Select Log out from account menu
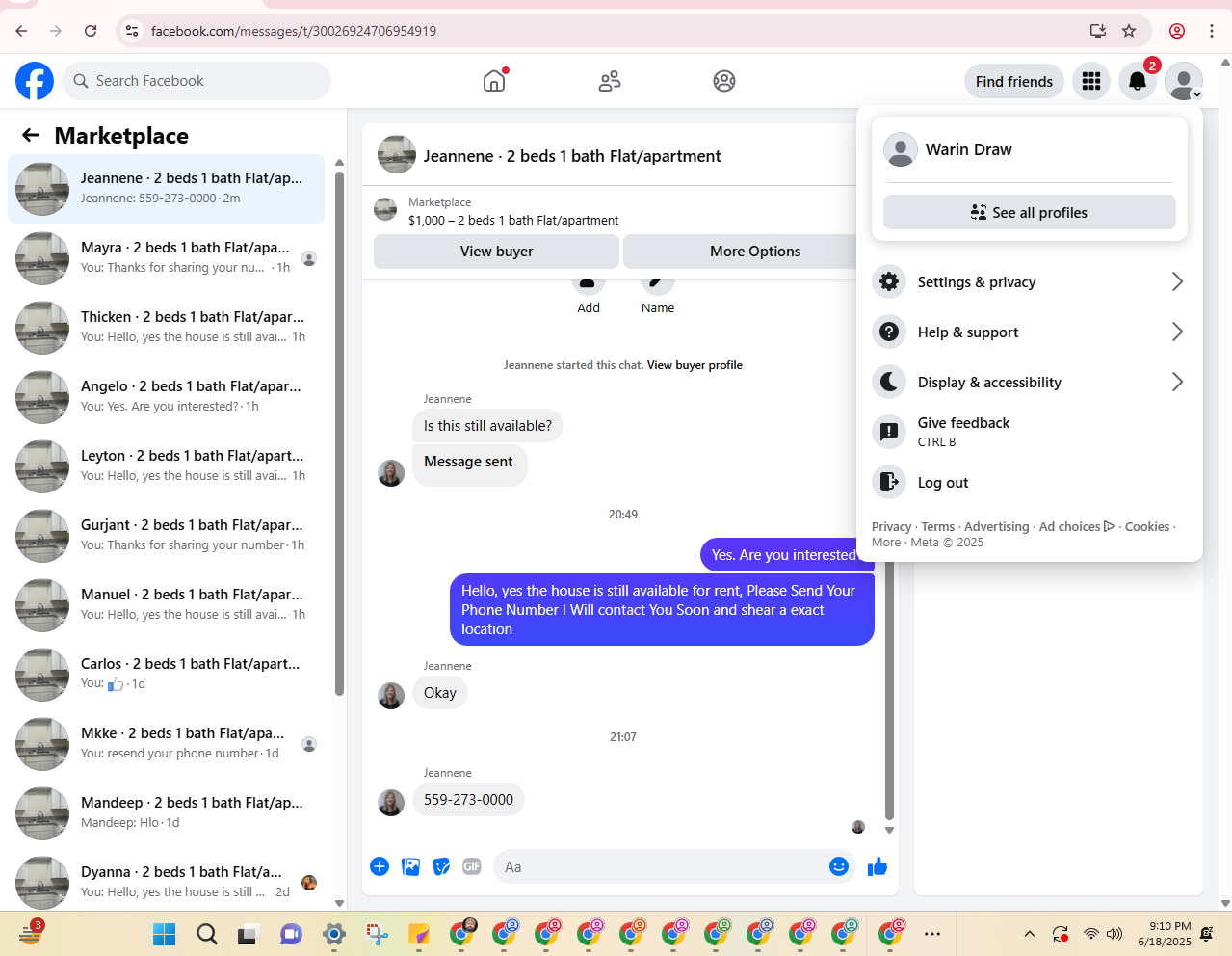This screenshot has width=1232, height=956. (x=1030, y=482)
